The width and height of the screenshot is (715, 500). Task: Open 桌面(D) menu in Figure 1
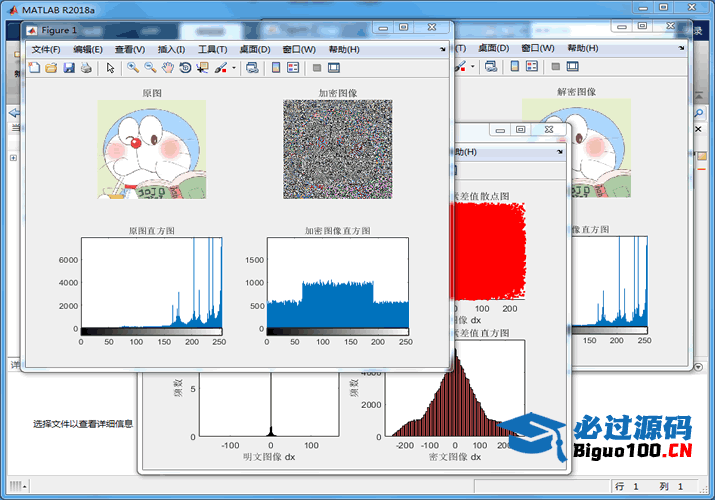(255, 49)
